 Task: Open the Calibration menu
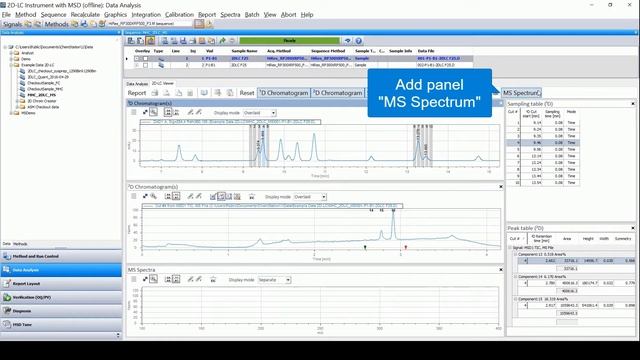coord(179,15)
